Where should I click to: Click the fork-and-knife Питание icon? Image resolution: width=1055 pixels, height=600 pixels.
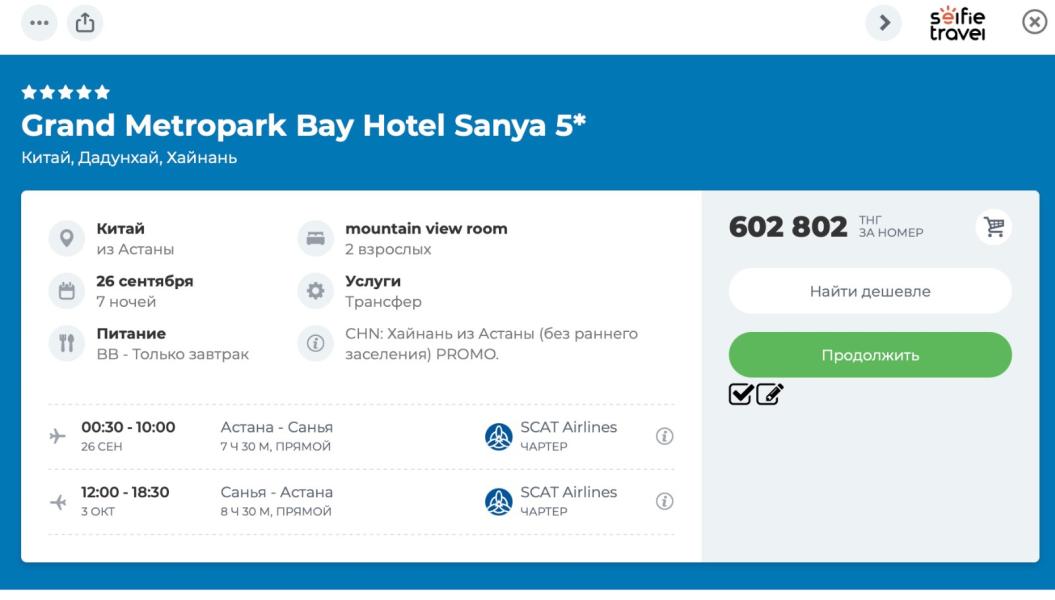(x=67, y=343)
